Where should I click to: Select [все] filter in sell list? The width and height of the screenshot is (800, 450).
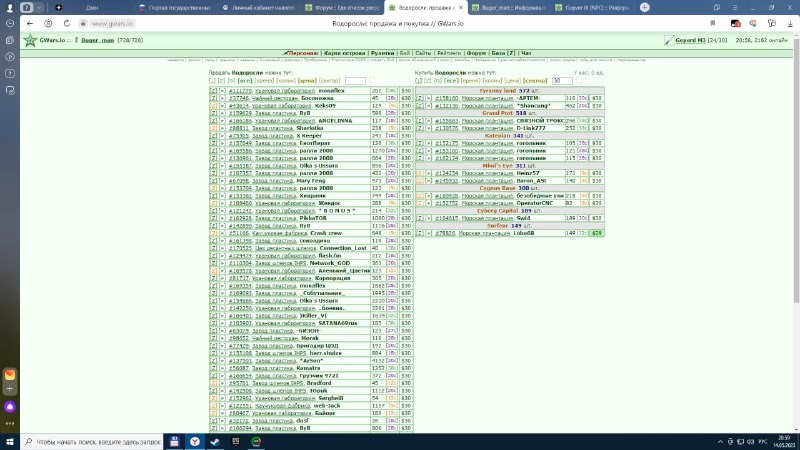[x=245, y=81]
